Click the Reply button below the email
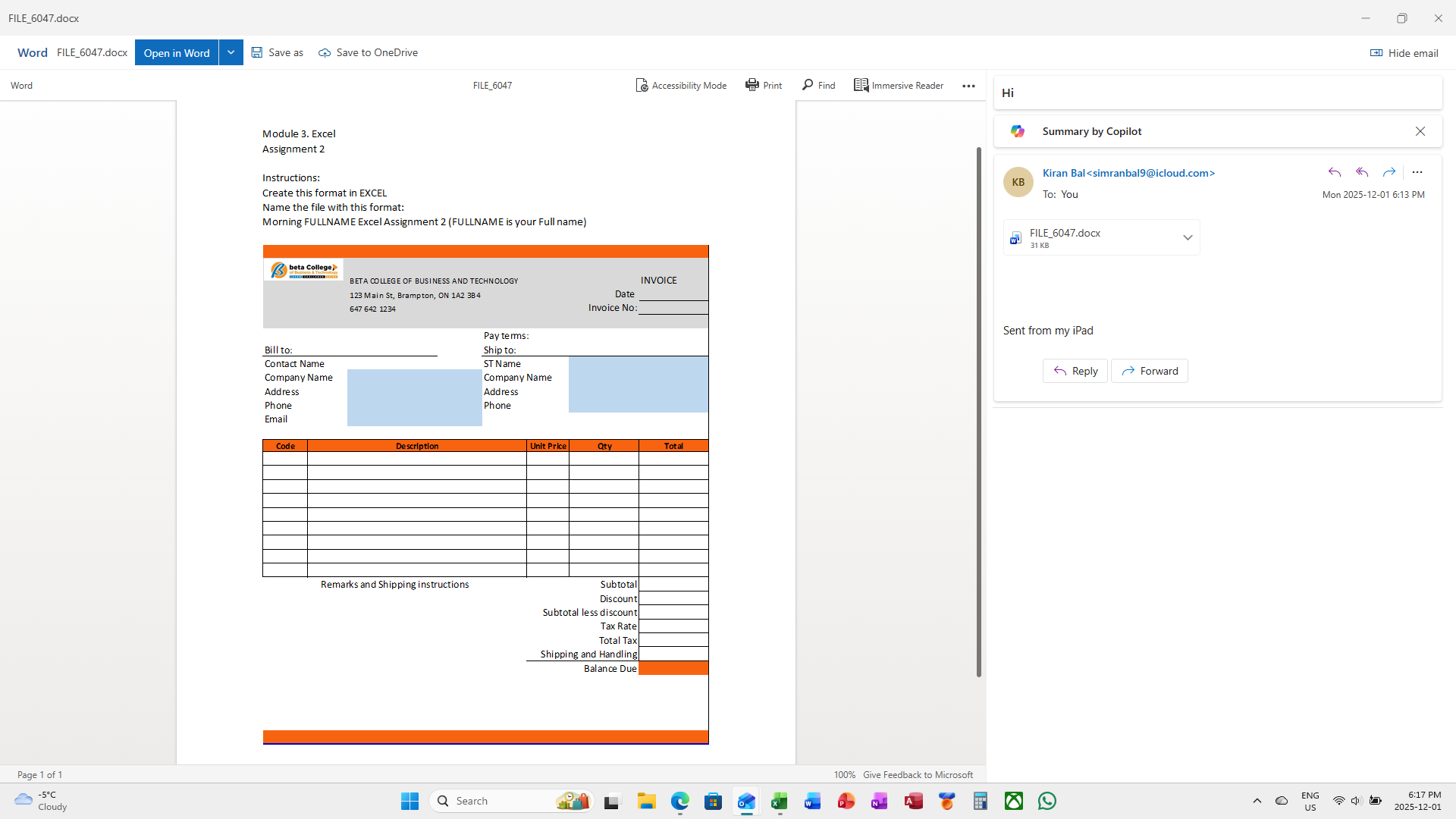Screen dimensions: 1456x819 coord(1075,371)
